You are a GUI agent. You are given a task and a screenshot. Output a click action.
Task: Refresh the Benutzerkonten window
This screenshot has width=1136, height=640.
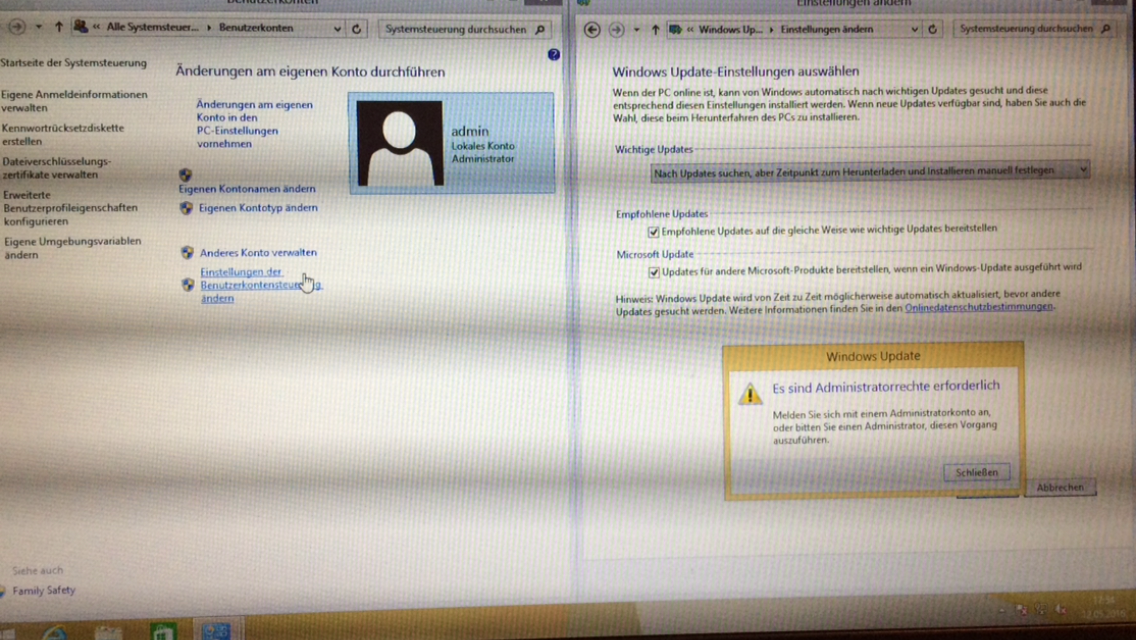(x=358, y=29)
